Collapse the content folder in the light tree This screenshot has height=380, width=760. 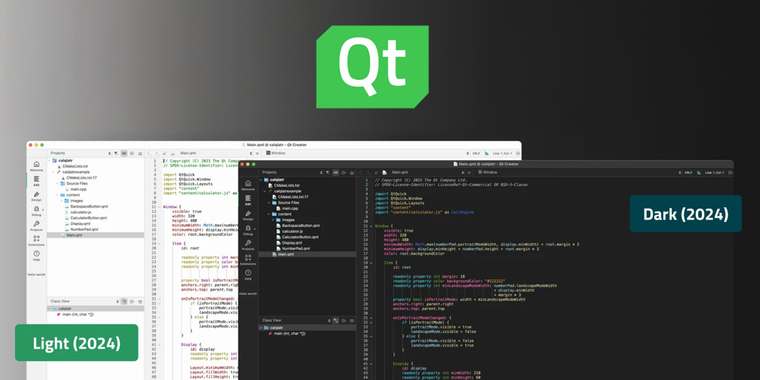pyautogui.click(x=57, y=195)
